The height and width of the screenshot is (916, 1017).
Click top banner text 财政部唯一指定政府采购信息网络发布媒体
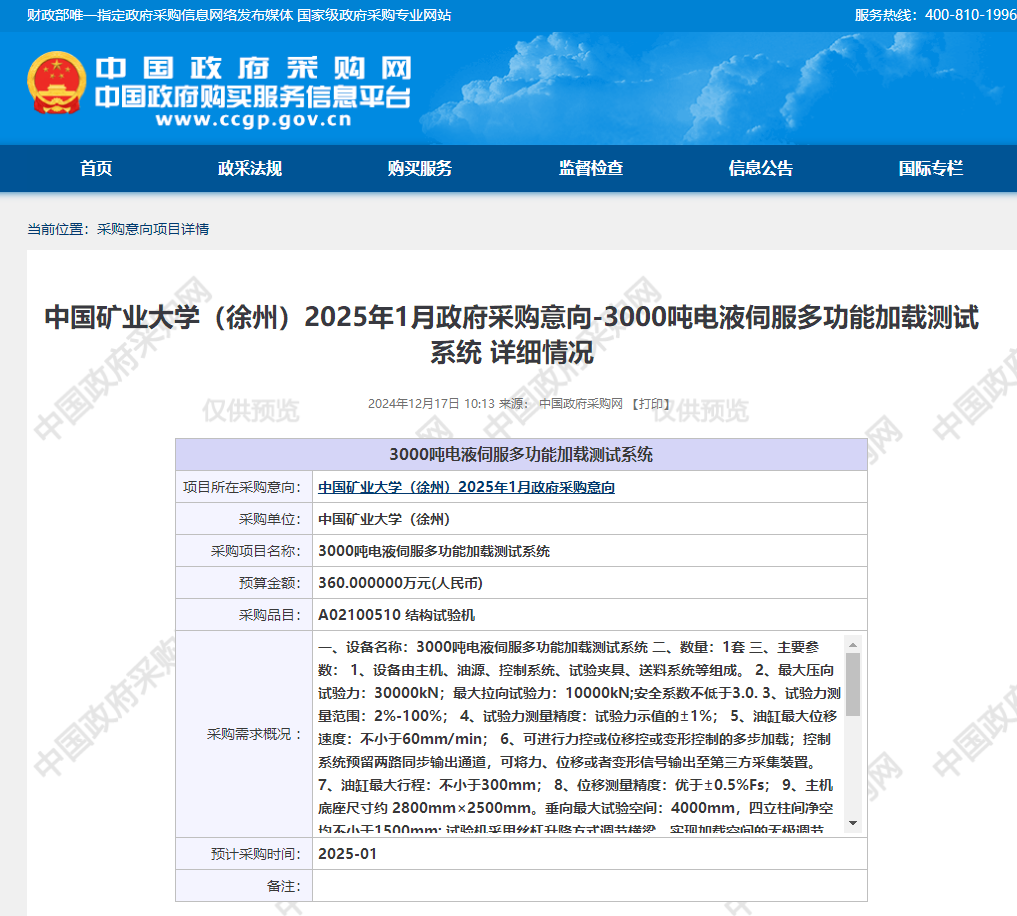point(160,15)
